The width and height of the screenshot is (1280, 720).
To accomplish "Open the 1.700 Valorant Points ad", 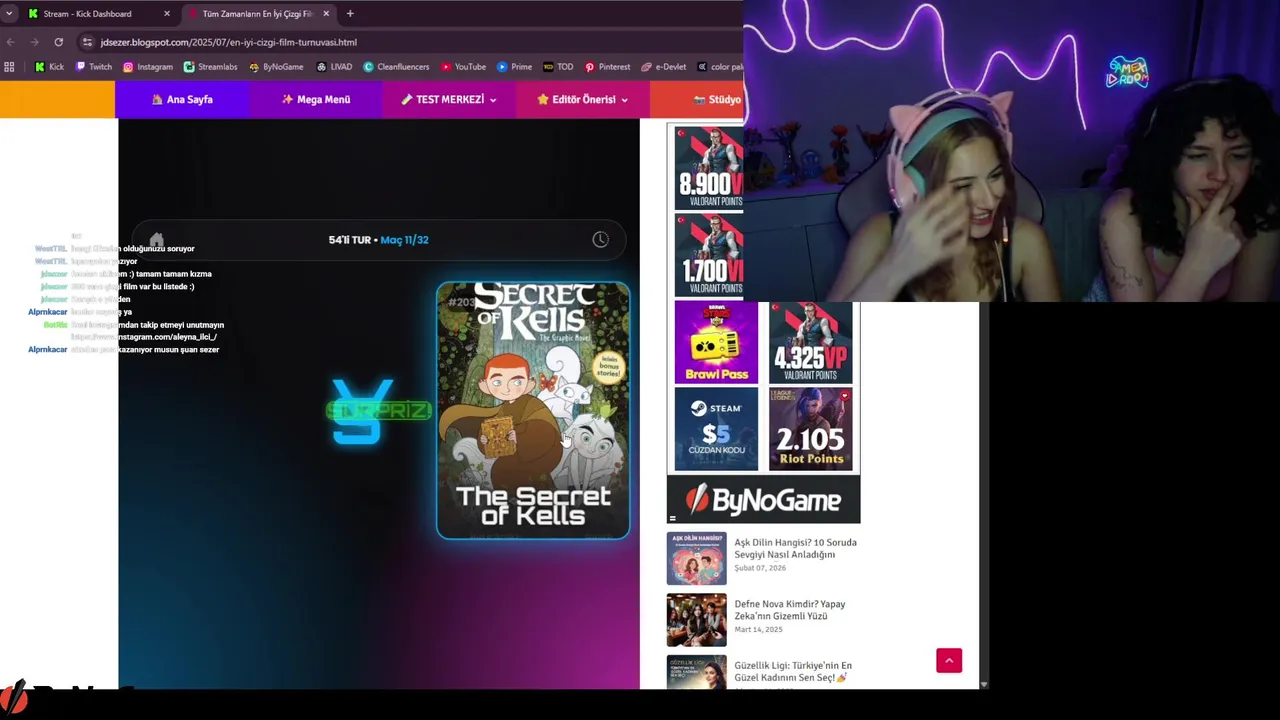I will pyautogui.click(x=709, y=255).
